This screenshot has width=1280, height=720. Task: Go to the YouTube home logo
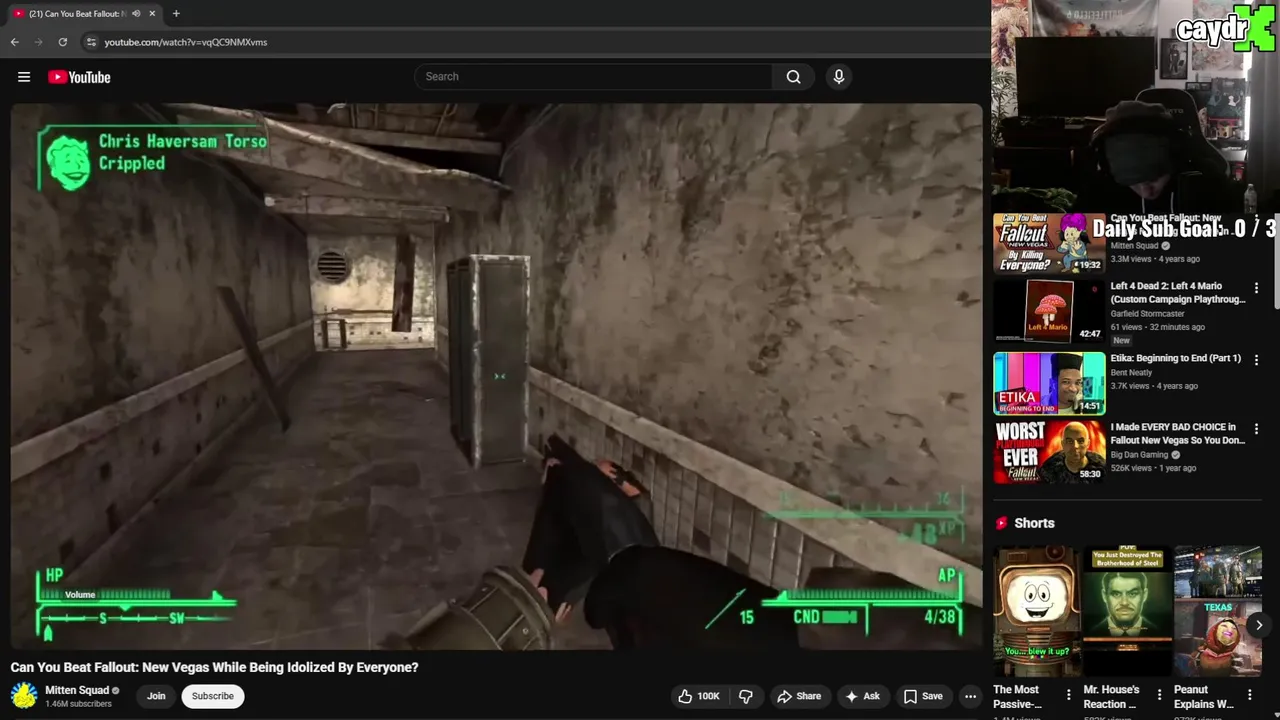pyautogui.click(x=79, y=77)
